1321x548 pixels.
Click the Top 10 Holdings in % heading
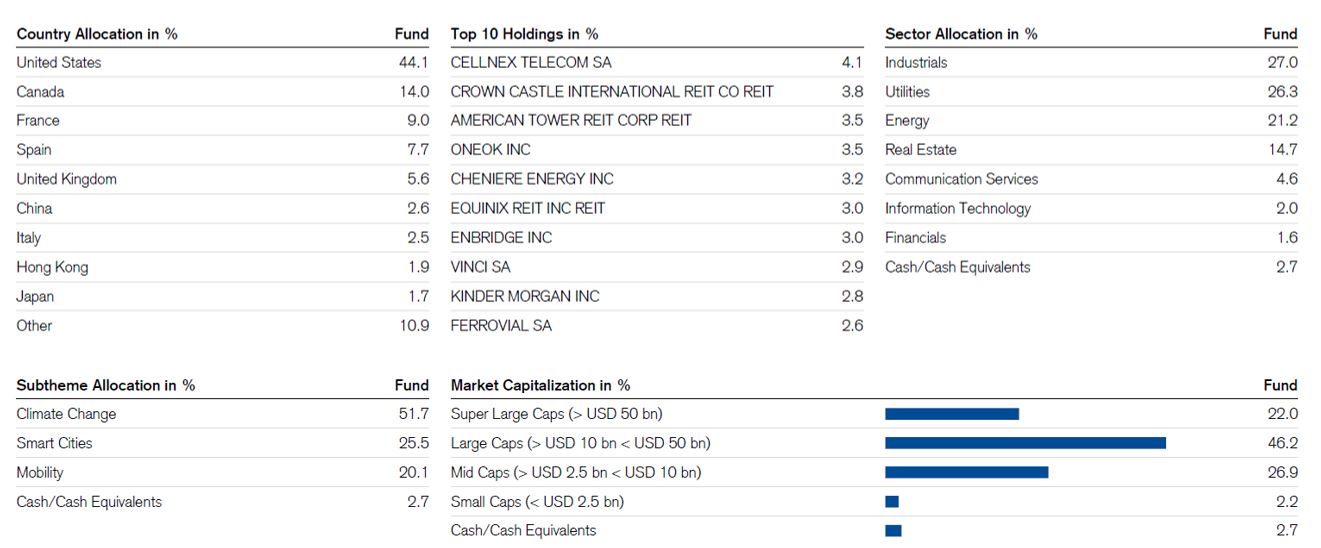coord(525,34)
